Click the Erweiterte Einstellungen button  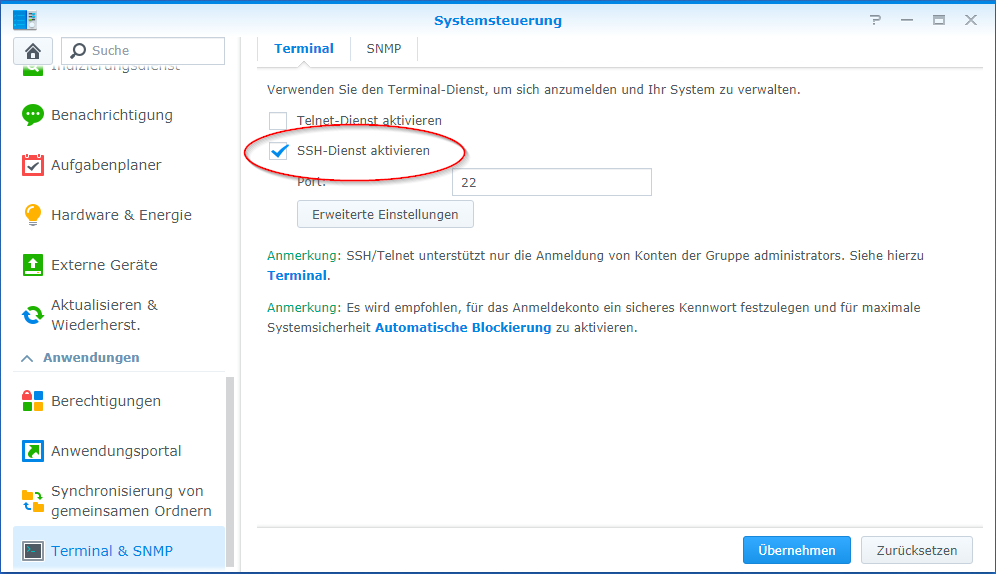(385, 215)
